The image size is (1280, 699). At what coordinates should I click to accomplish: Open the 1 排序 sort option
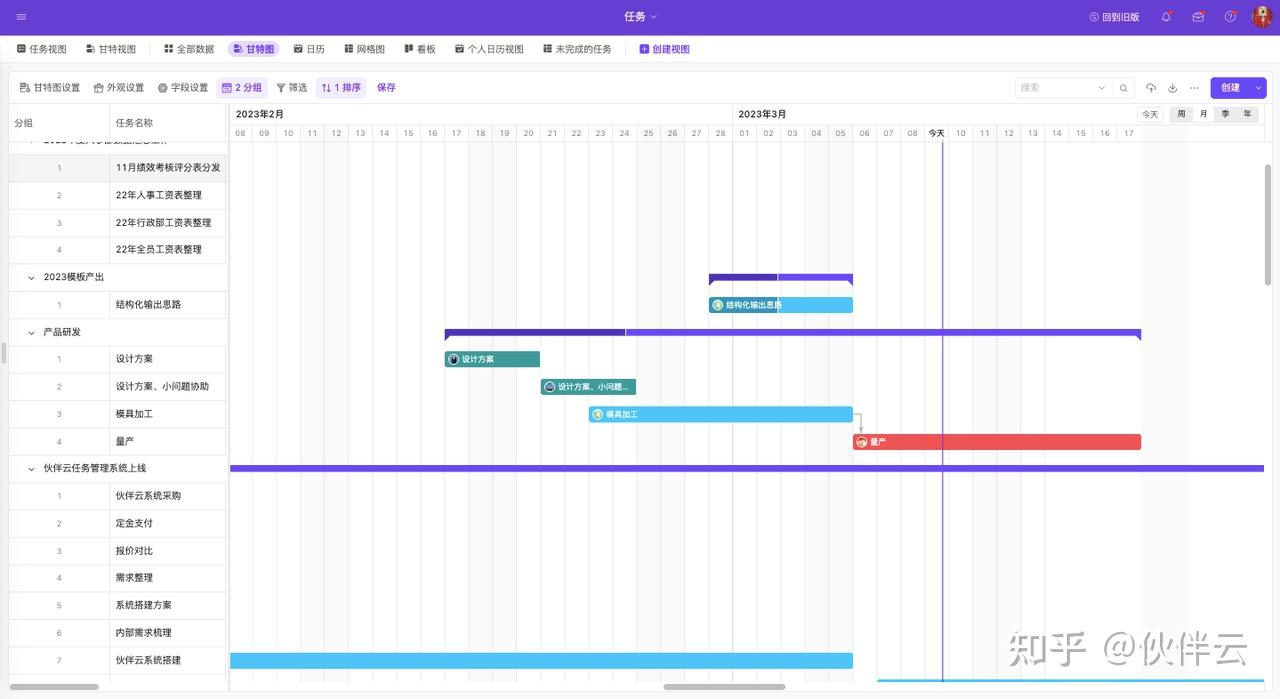coord(341,88)
